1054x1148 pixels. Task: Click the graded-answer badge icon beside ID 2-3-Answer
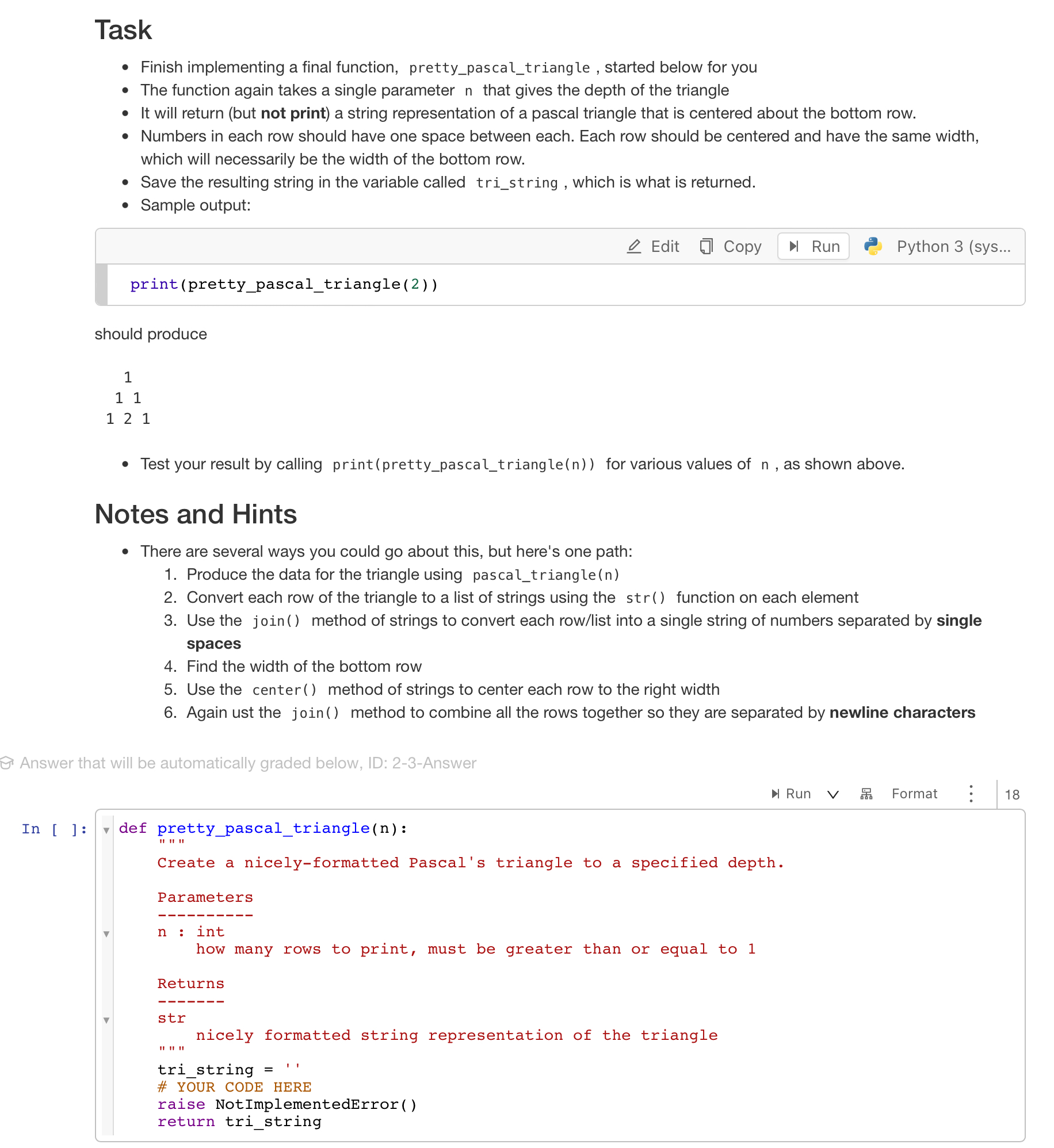7,763
